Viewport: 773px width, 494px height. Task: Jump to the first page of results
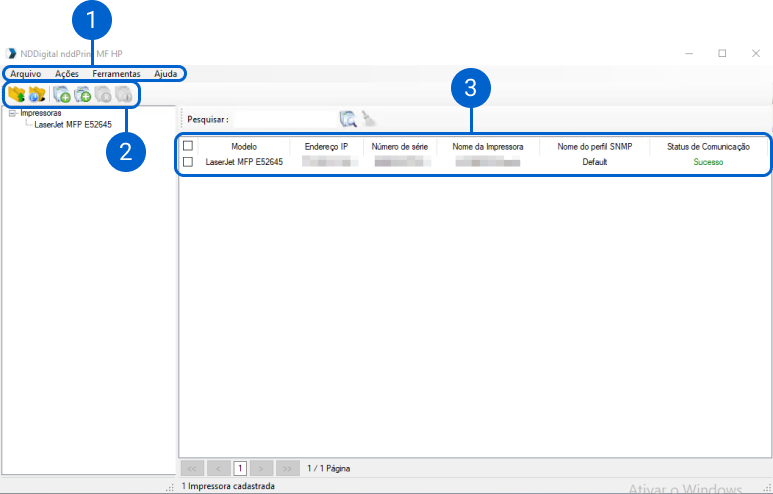[193, 468]
